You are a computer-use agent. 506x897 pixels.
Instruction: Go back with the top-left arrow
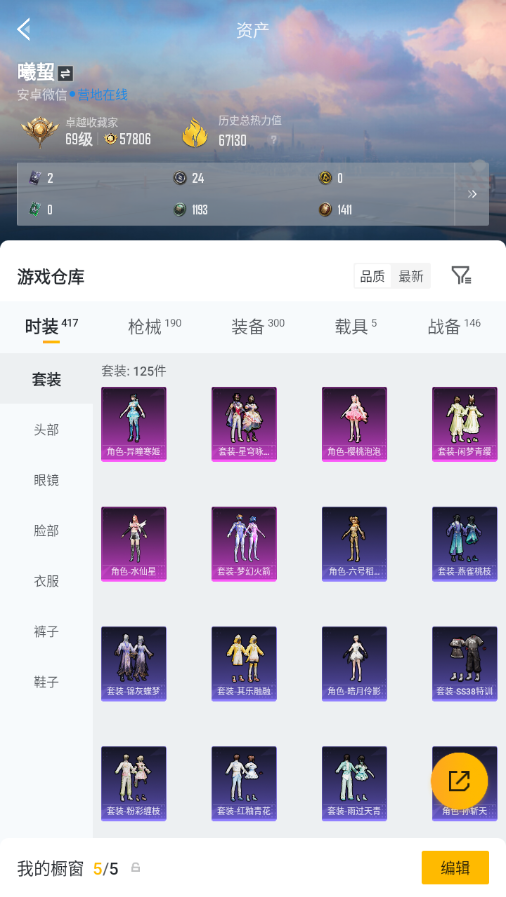[x=23, y=29]
